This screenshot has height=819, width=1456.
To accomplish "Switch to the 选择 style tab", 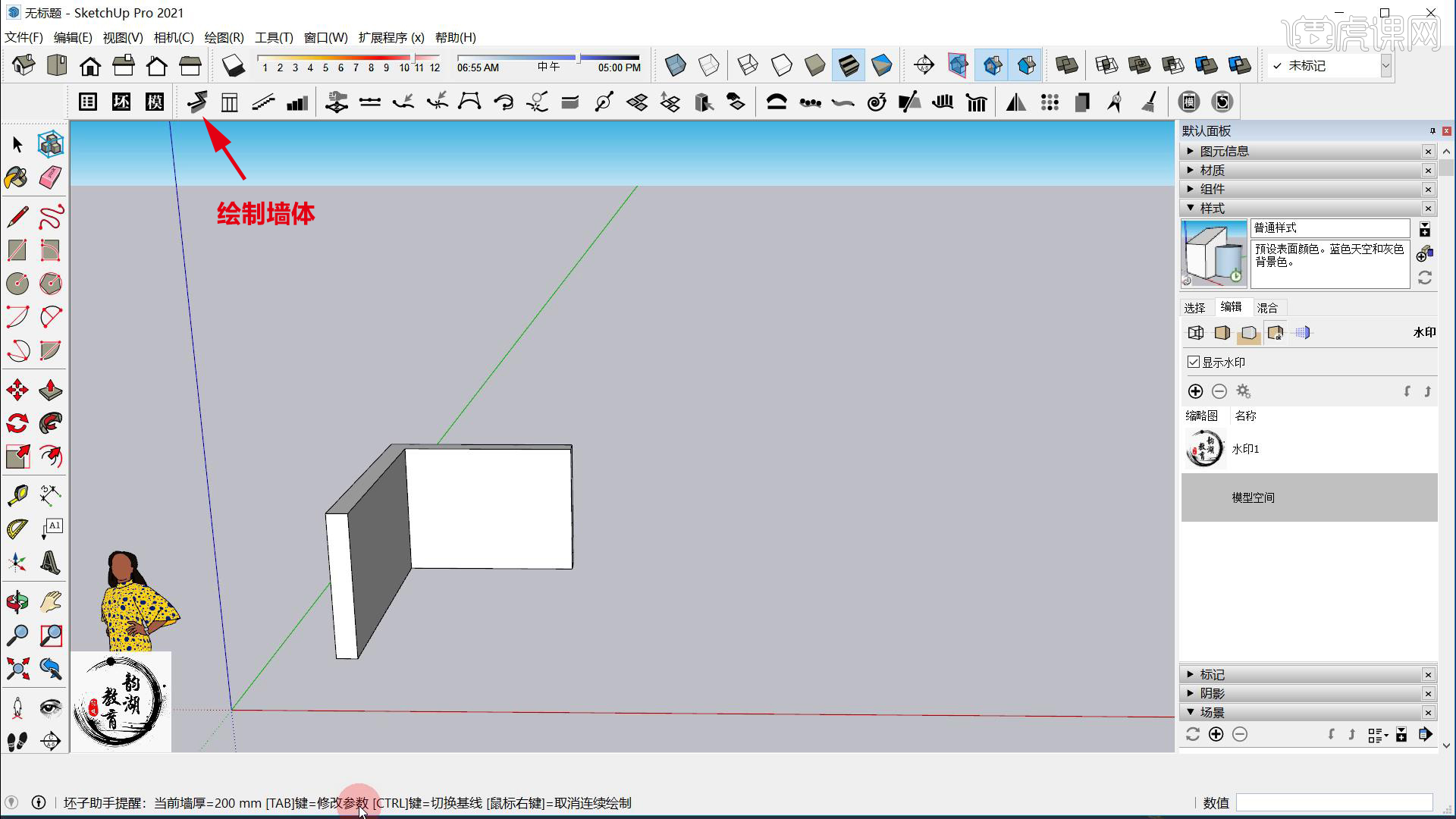I will [x=1194, y=307].
